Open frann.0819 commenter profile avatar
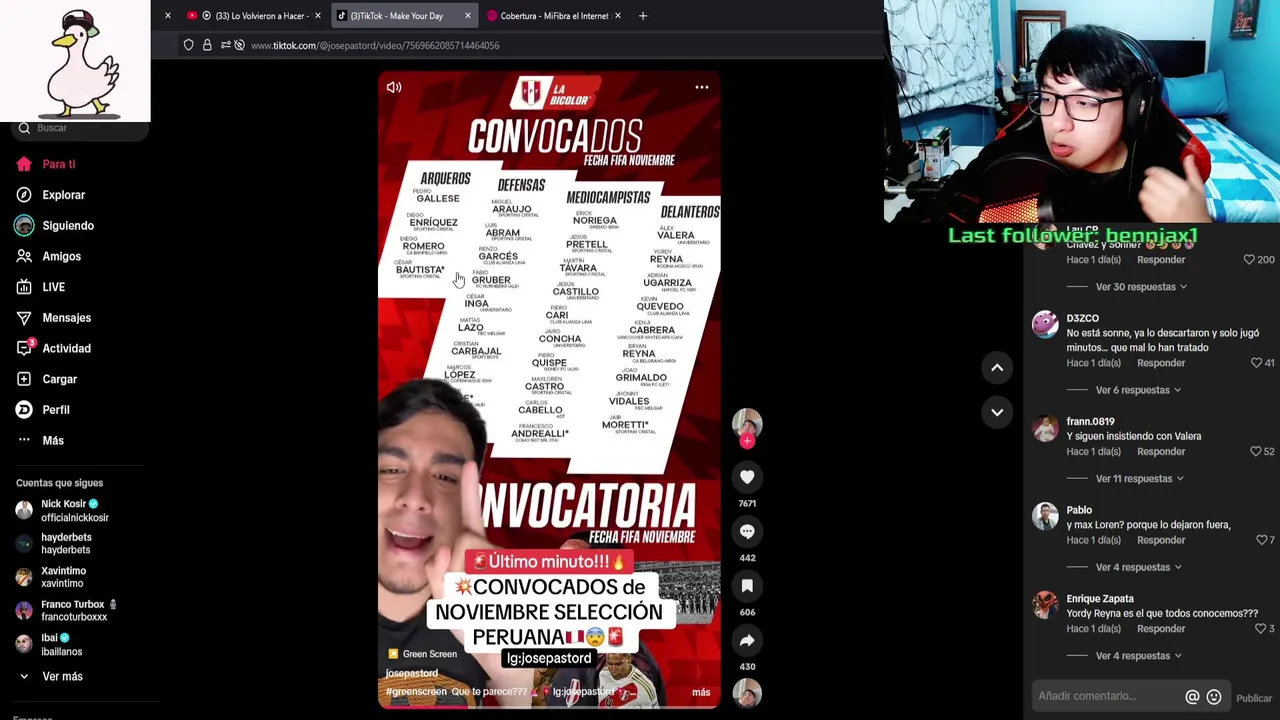The image size is (1280, 720). point(1045,428)
